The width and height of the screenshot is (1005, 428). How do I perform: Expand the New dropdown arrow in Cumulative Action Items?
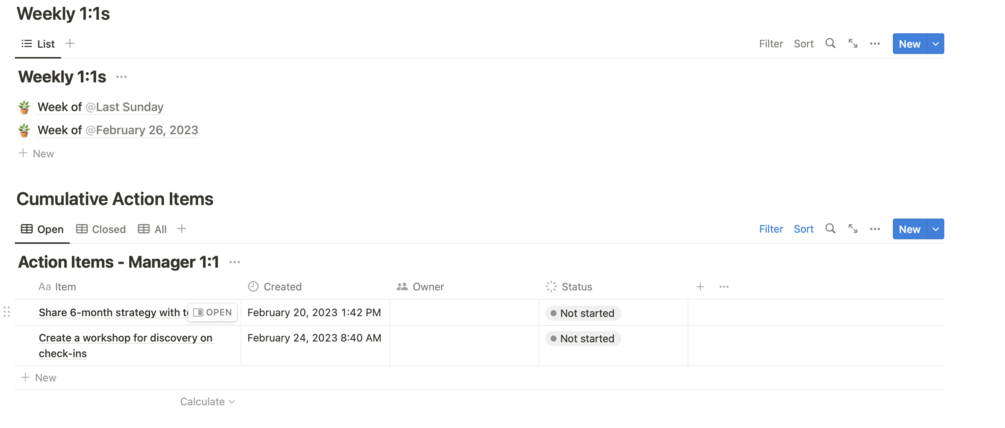(x=936, y=229)
